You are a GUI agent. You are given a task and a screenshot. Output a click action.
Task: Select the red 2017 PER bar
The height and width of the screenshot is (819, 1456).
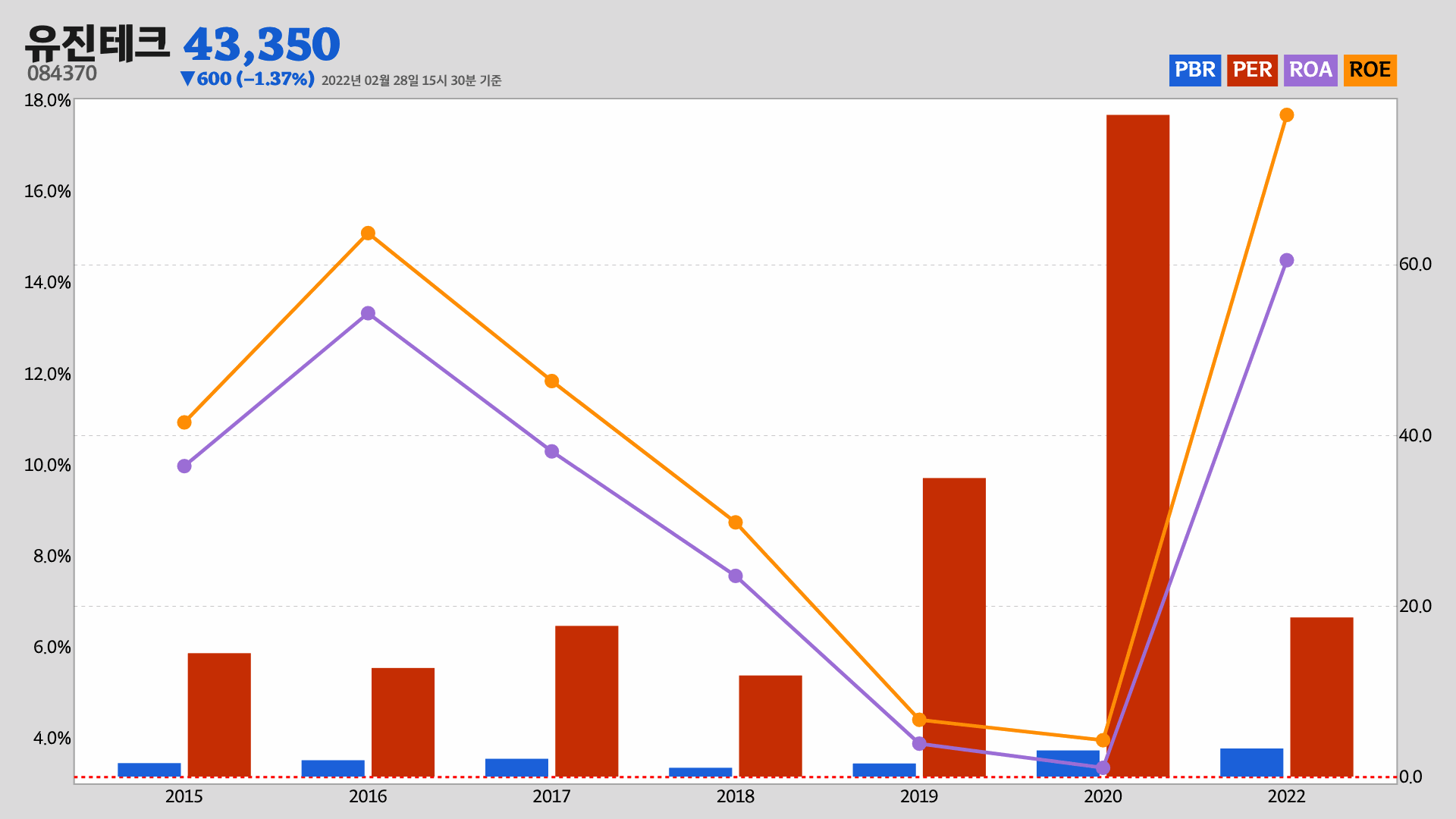click(x=586, y=701)
